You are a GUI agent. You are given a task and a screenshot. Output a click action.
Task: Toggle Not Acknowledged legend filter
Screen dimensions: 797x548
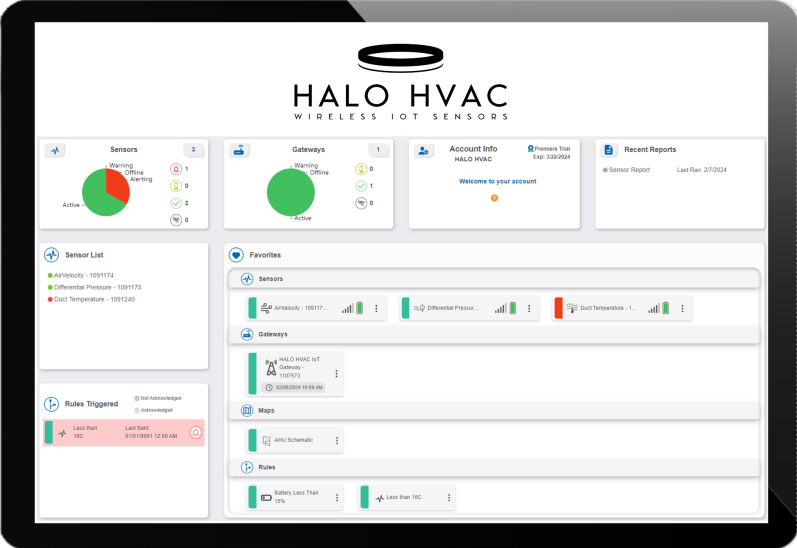coord(158,399)
